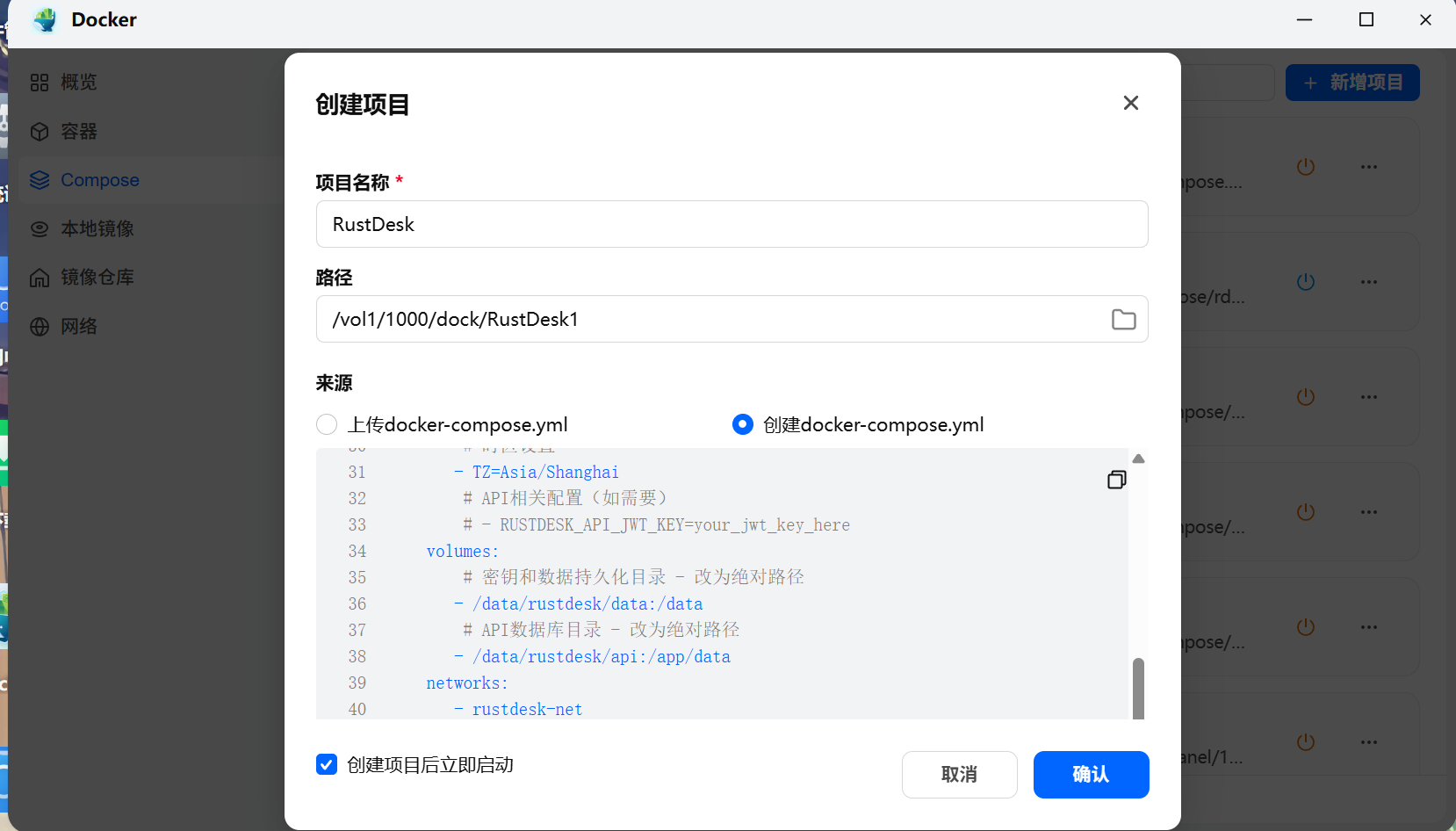Open the 容器 containers icon in sidebar
This screenshot has width=1456, height=831.
(x=39, y=131)
